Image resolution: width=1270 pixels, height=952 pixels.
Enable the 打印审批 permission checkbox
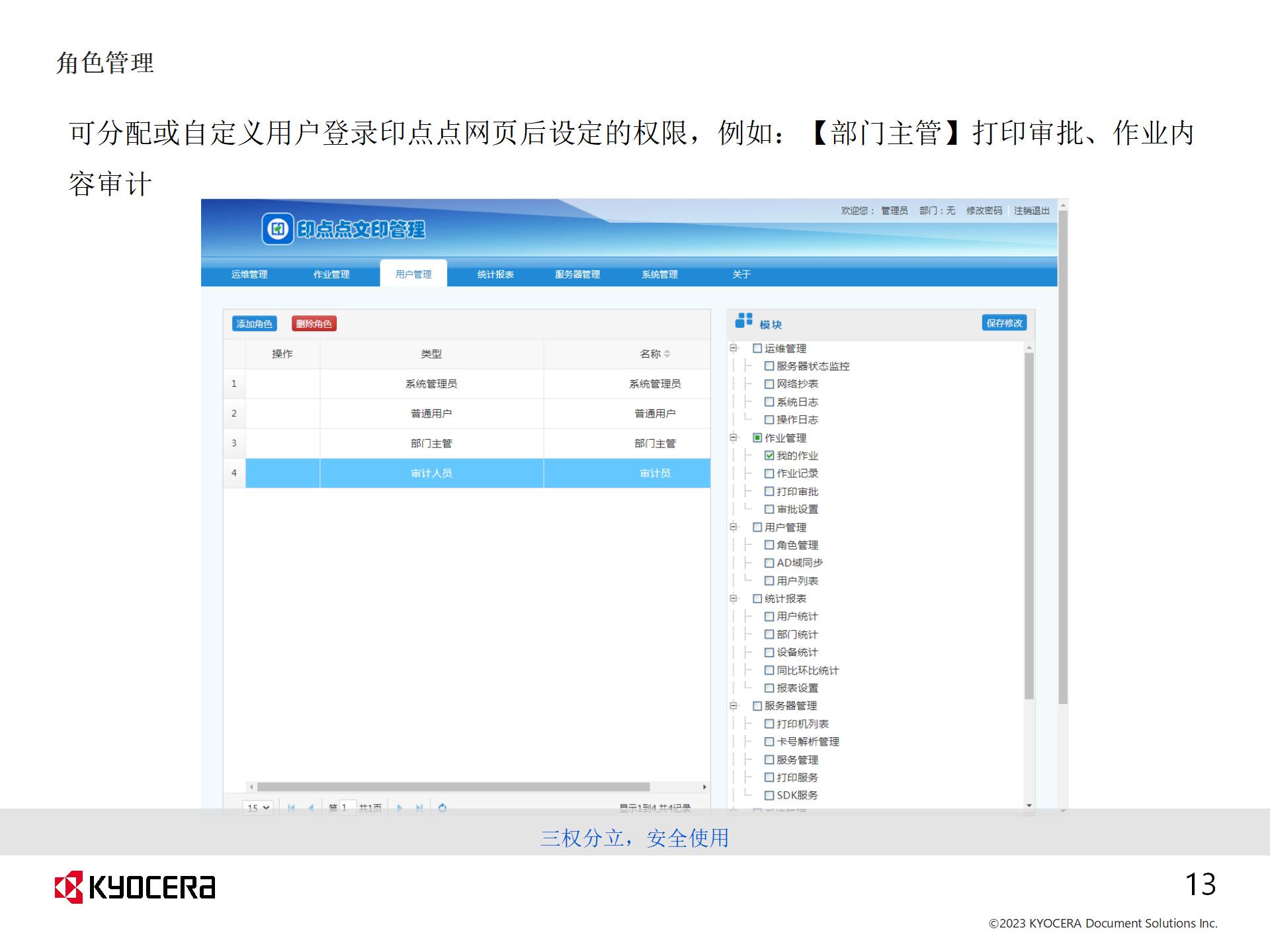[769, 491]
